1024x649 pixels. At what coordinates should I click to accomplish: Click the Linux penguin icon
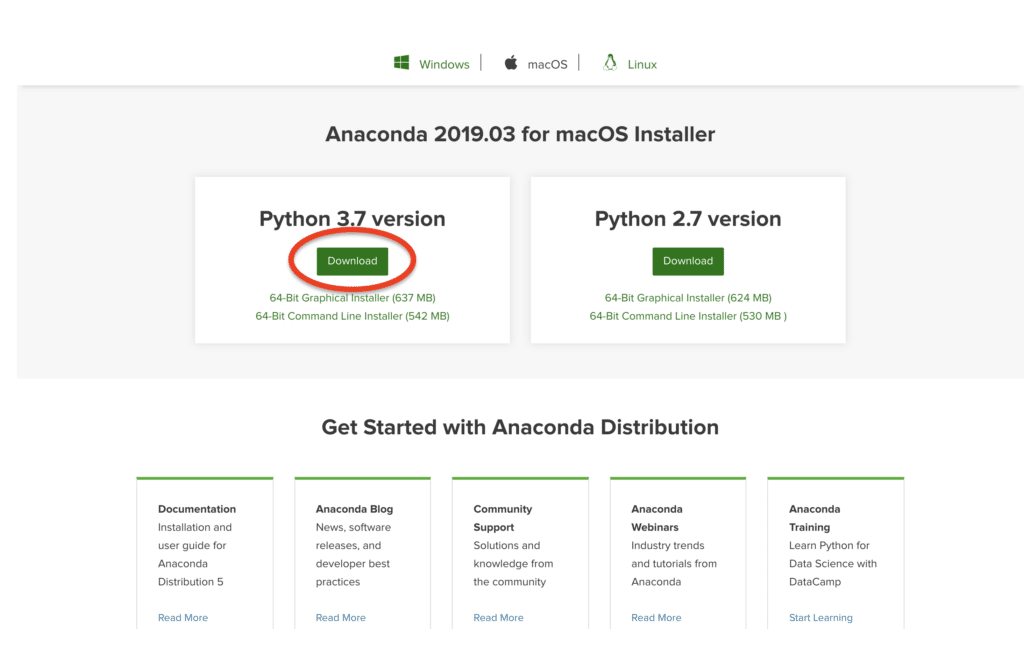(610, 62)
